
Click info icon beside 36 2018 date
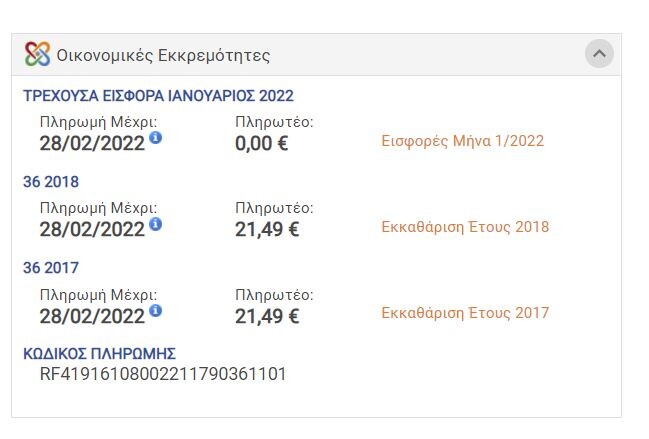(155, 224)
